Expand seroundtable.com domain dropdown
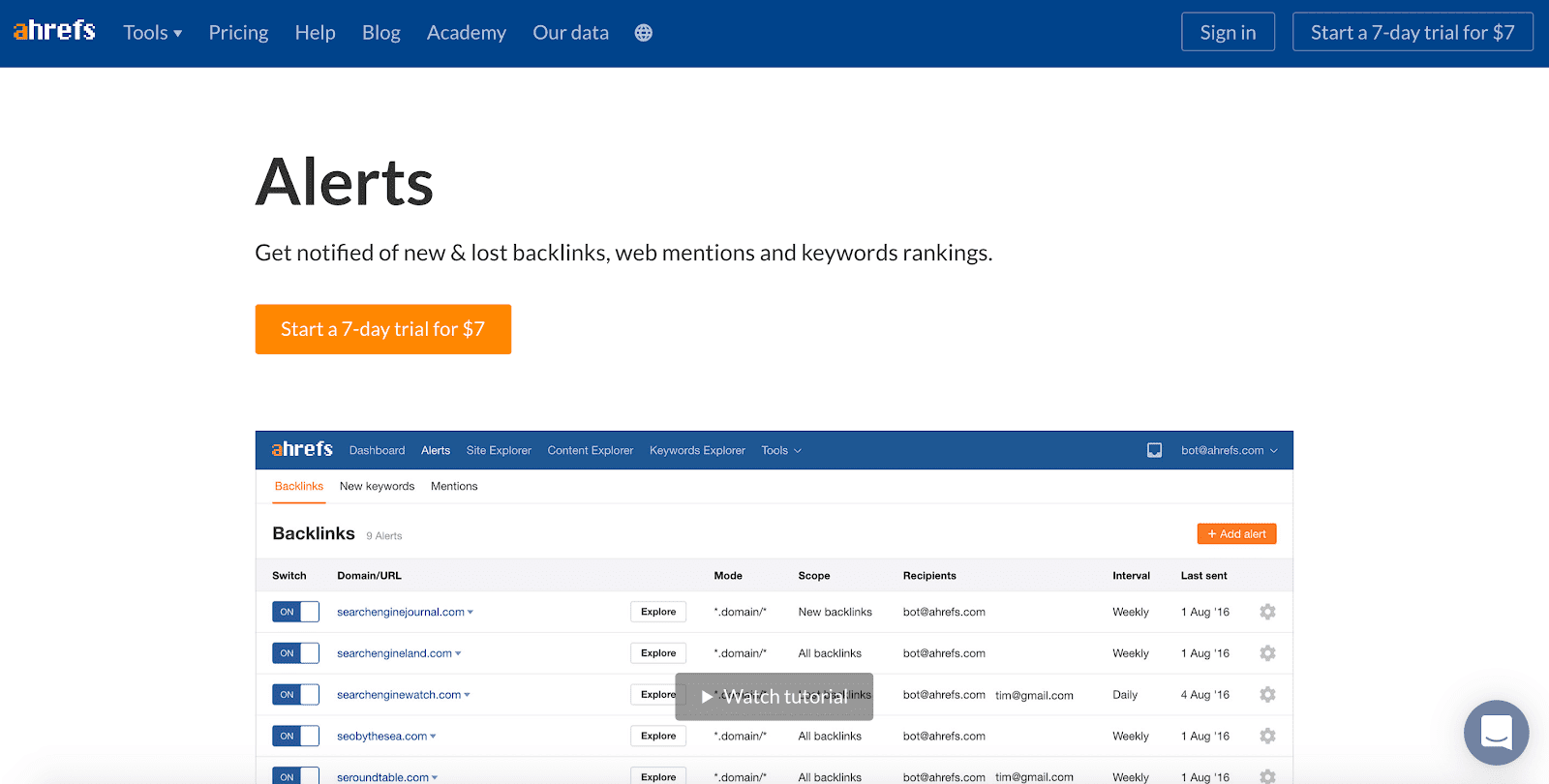Image resolution: width=1549 pixels, height=784 pixels. [x=435, y=777]
